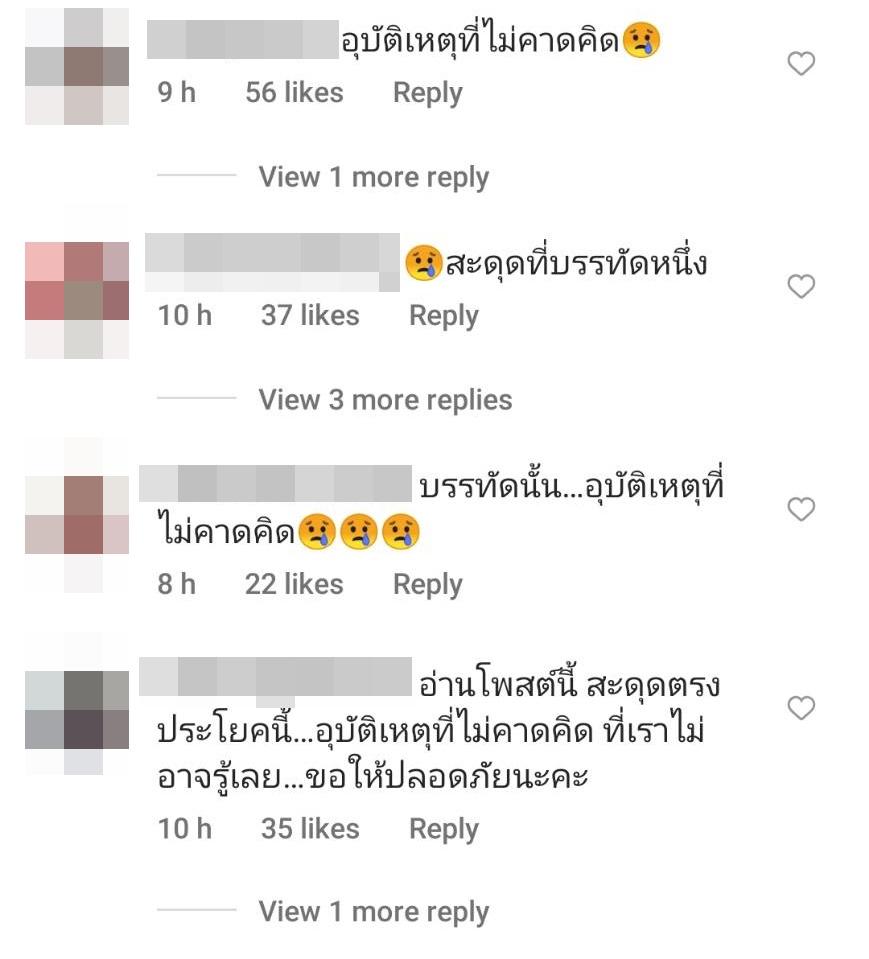Open the first commenter's blurred username
869x959 pixels.
click(243, 40)
